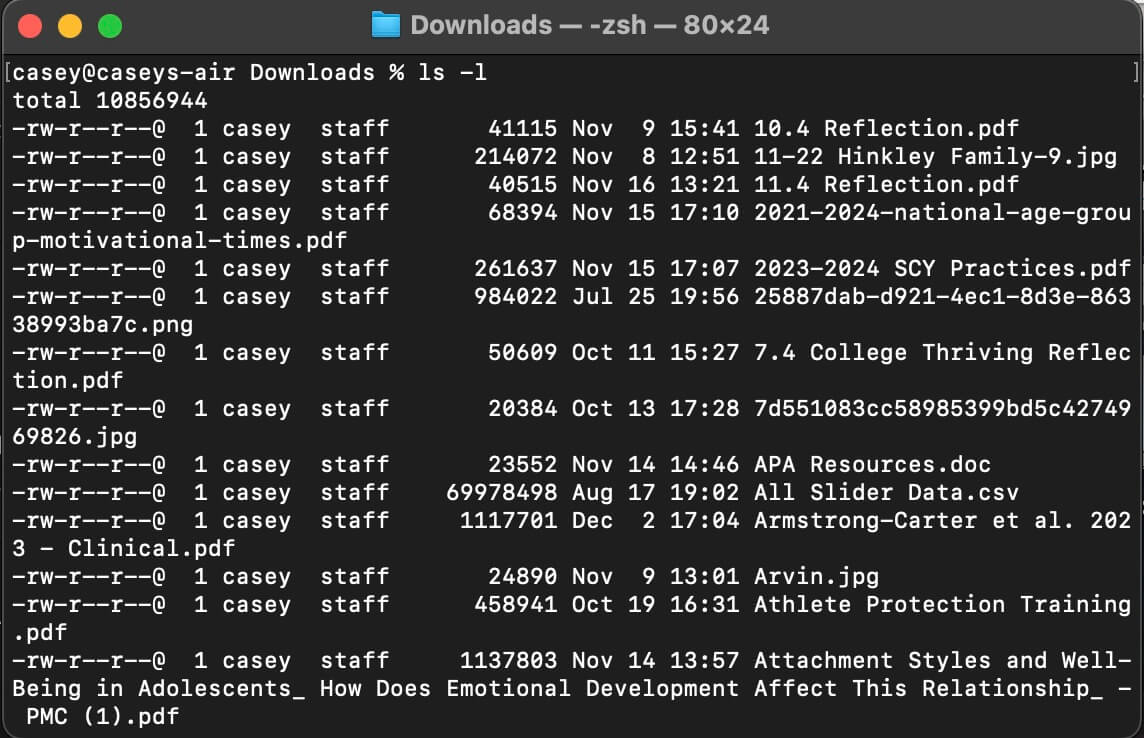1144x738 pixels.
Task: Click the '10.4 Reflection.pdf' filename
Action: coord(886,129)
